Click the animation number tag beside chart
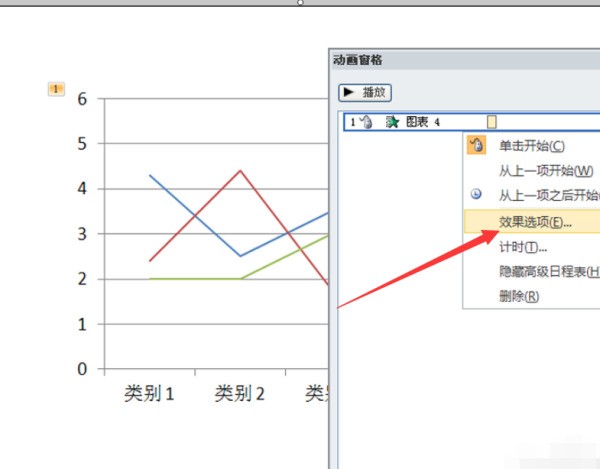This screenshot has height=469, width=600. (56, 89)
